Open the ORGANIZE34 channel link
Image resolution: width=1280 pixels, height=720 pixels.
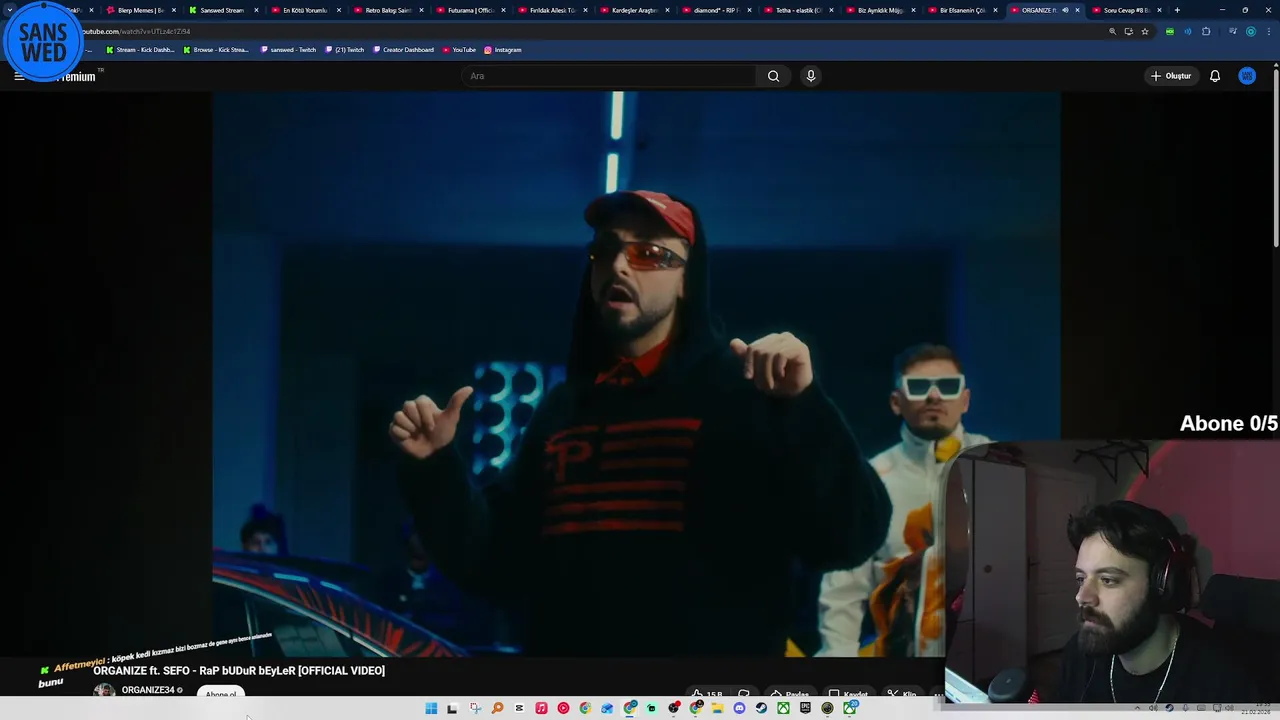[148, 690]
